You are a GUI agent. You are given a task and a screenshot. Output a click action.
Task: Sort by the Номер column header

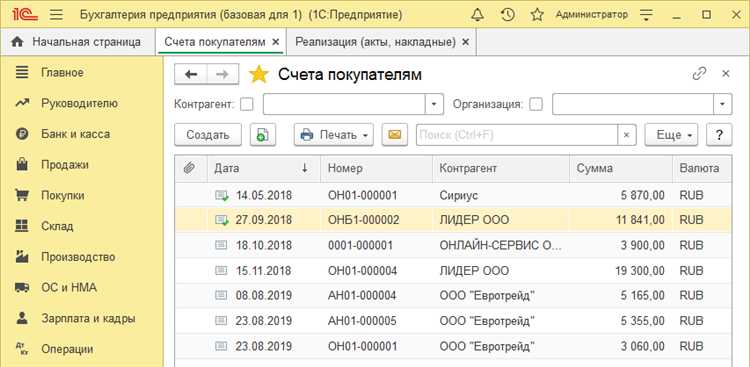click(x=376, y=168)
